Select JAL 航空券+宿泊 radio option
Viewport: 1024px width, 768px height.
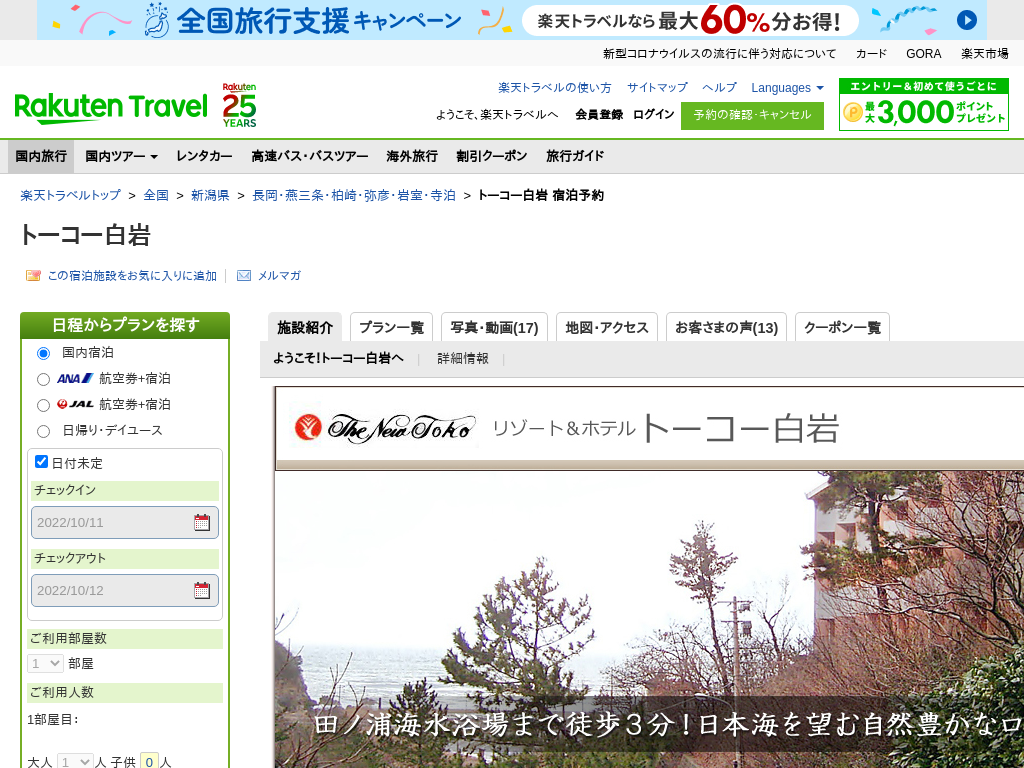click(43, 406)
